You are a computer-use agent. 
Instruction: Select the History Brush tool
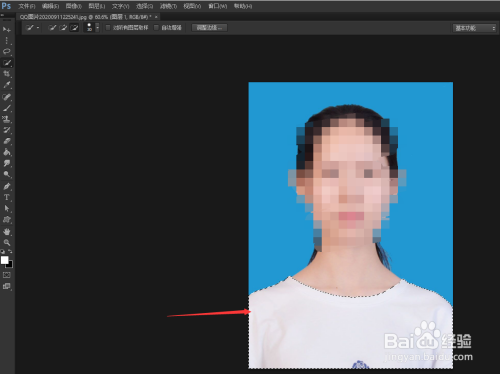[7, 130]
